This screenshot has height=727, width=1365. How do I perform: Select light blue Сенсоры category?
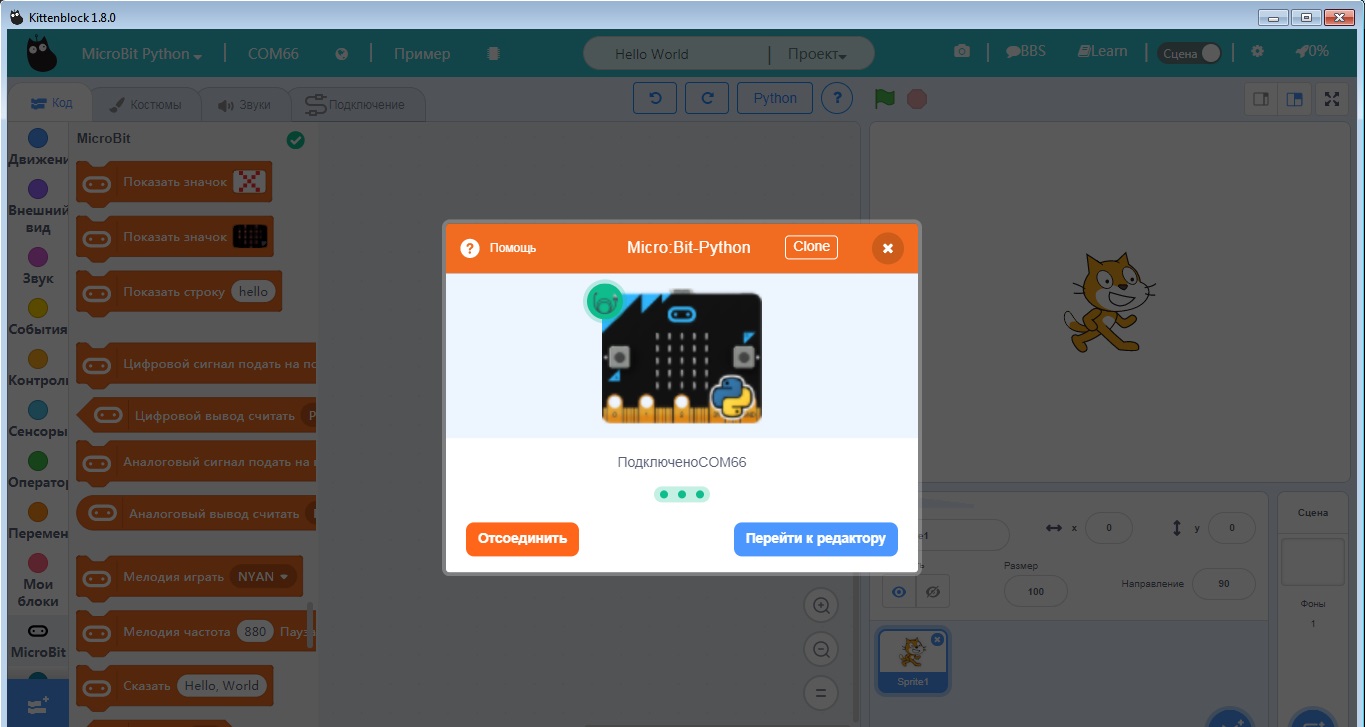coord(38,410)
